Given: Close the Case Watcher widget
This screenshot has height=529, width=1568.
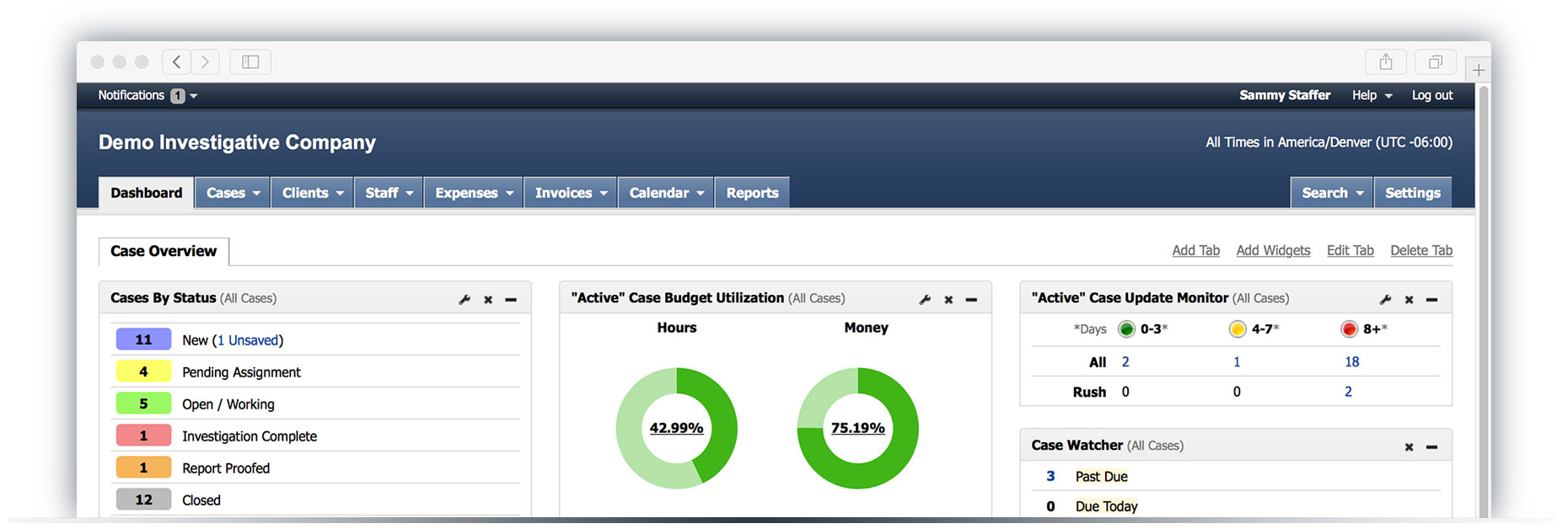Looking at the screenshot, I should coord(1409,446).
